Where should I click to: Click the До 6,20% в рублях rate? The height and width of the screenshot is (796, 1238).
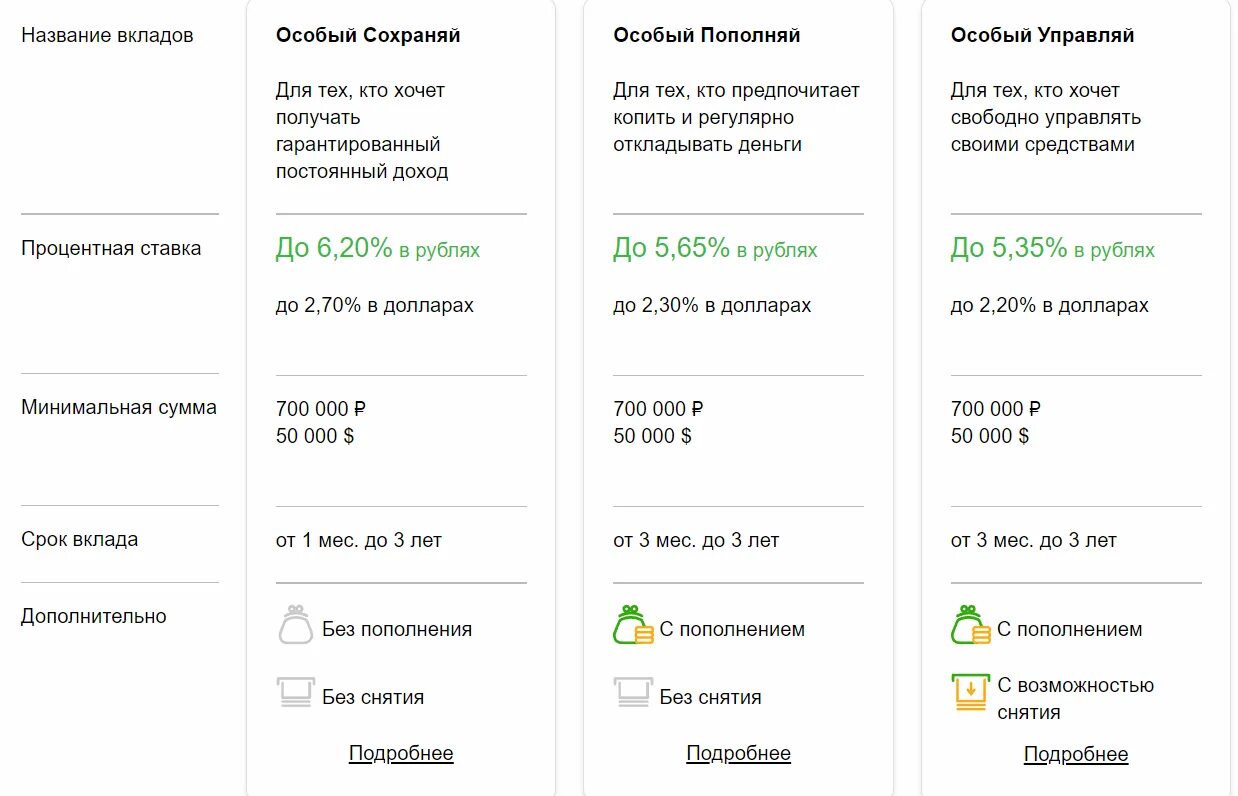click(x=378, y=249)
